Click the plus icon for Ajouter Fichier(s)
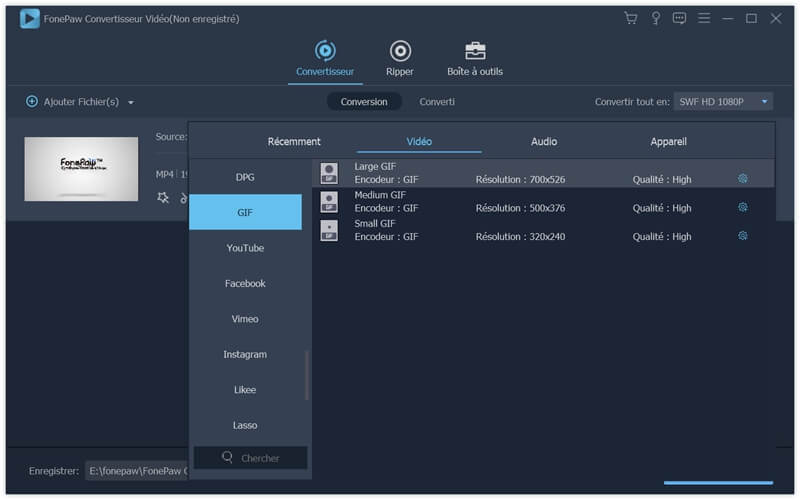The width and height of the screenshot is (800, 500). 32,102
